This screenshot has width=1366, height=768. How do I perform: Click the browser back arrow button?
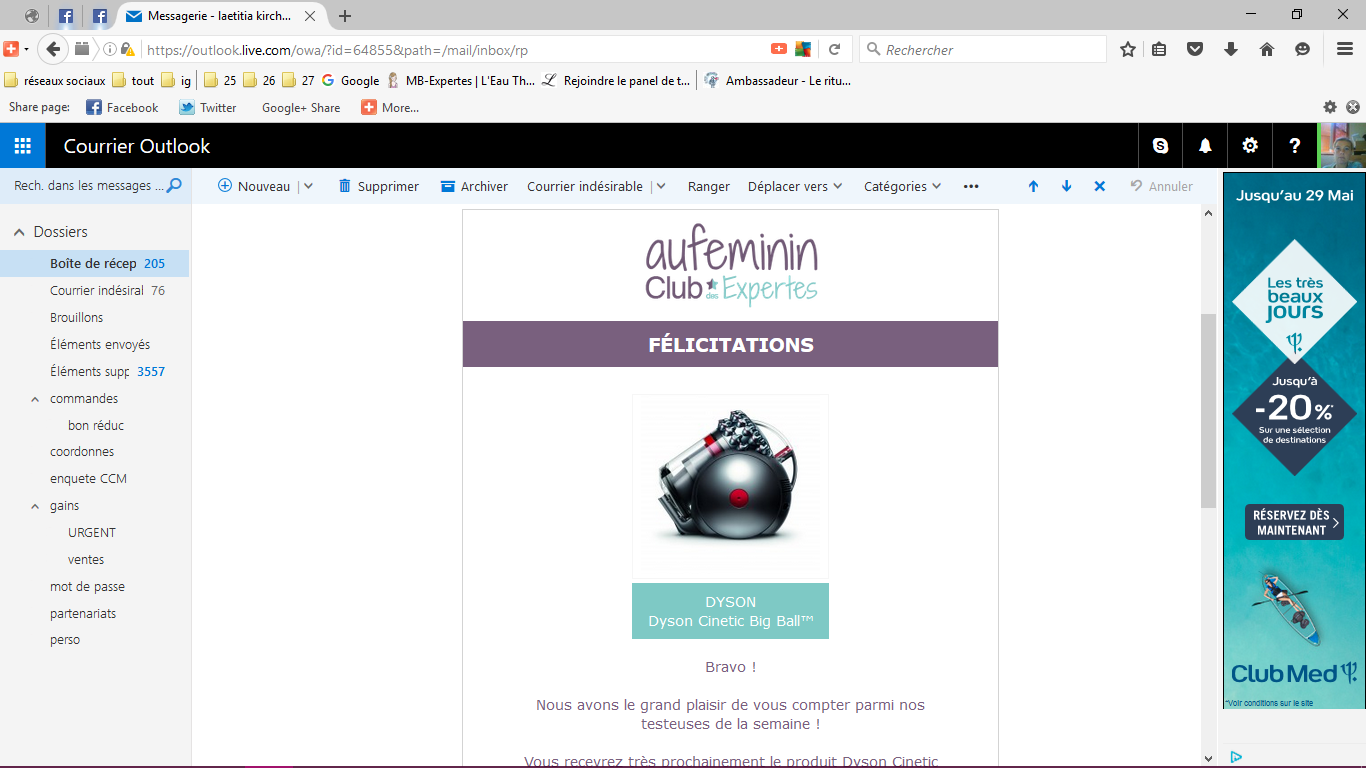pyautogui.click(x=53, y=48)
